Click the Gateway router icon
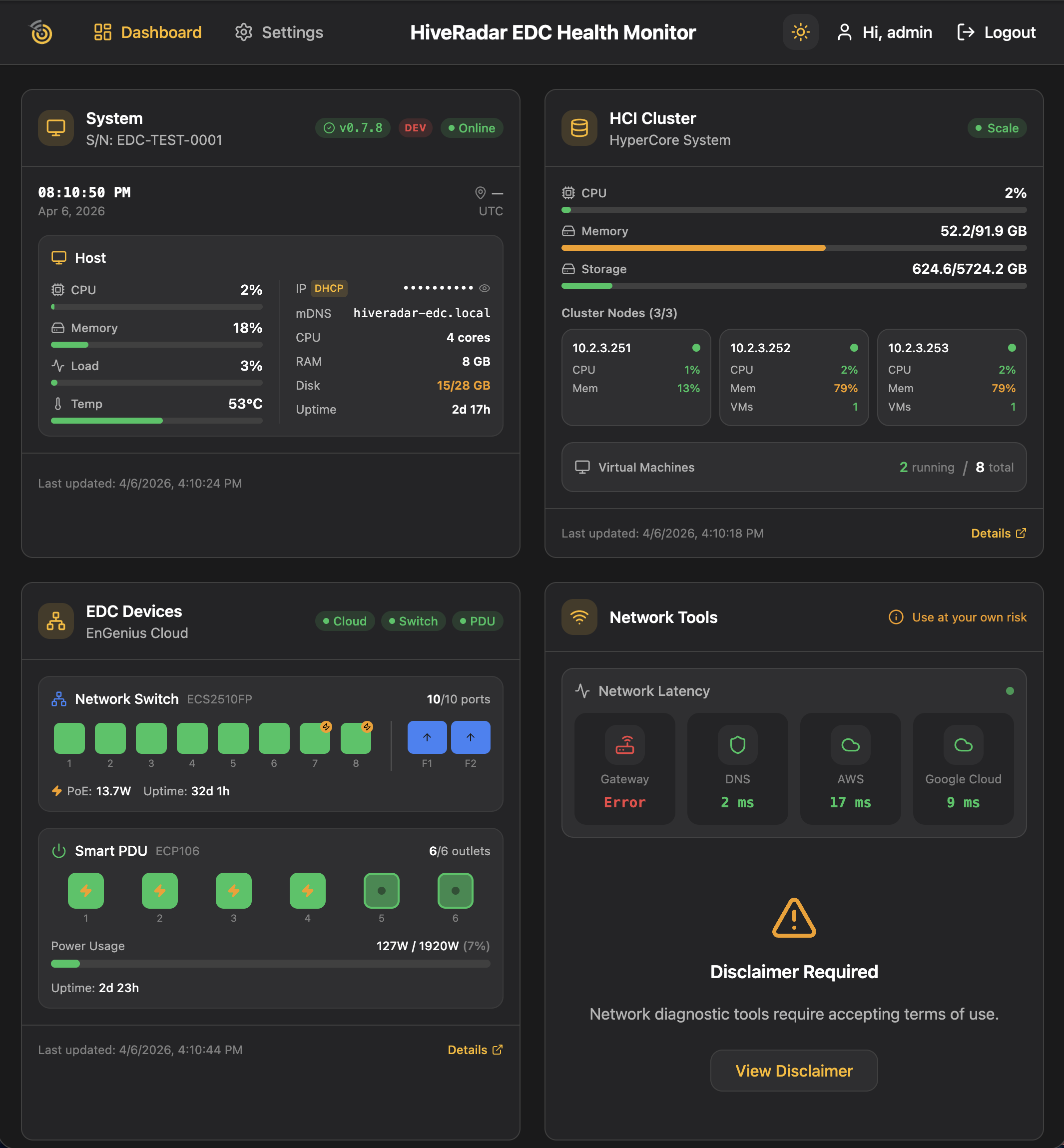The width and height of the screenshot is (1064, 1148). pyautogui.click(x=625, y=744)
